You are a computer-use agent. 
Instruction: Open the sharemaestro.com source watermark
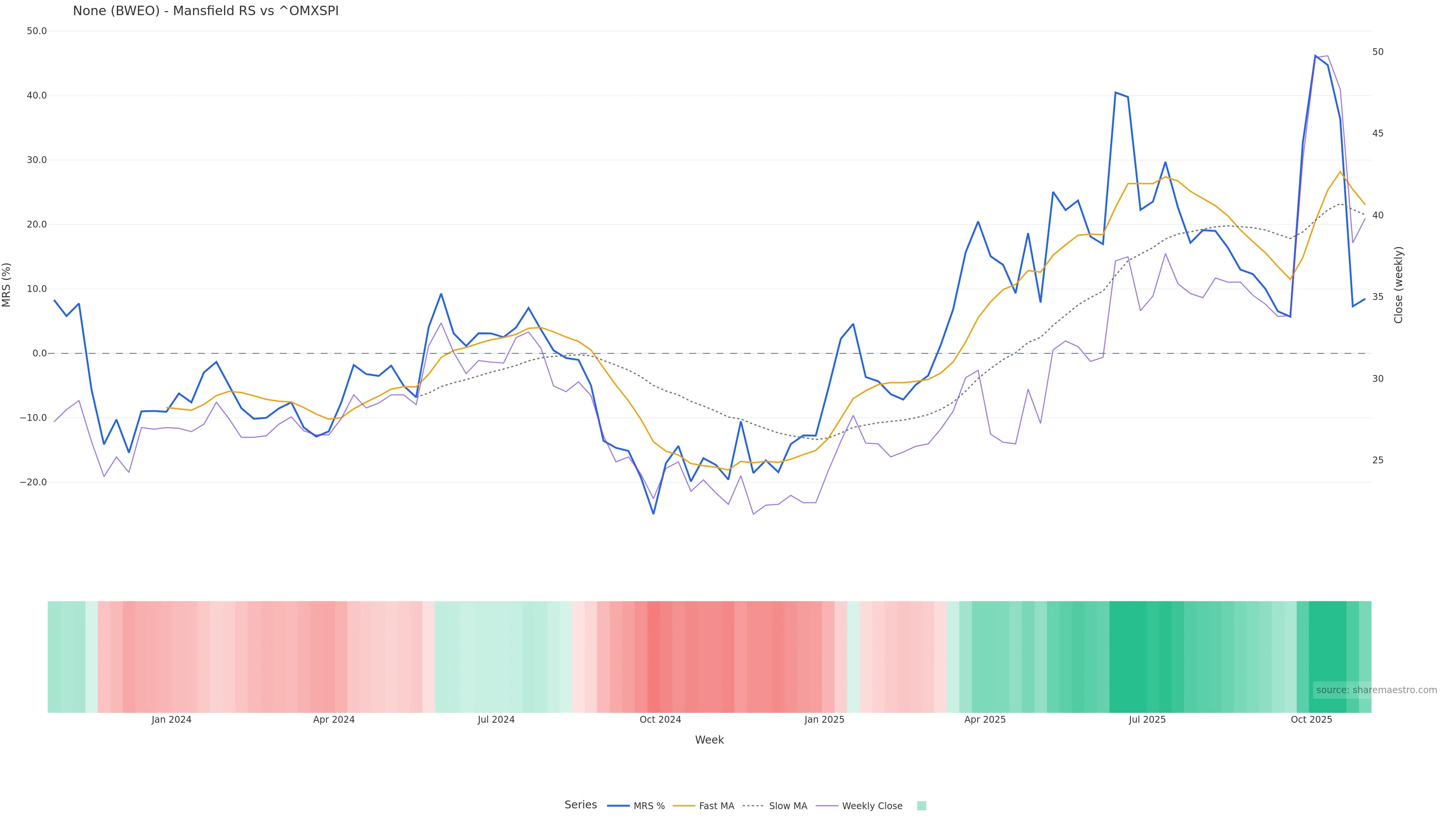coord(1376,690)
